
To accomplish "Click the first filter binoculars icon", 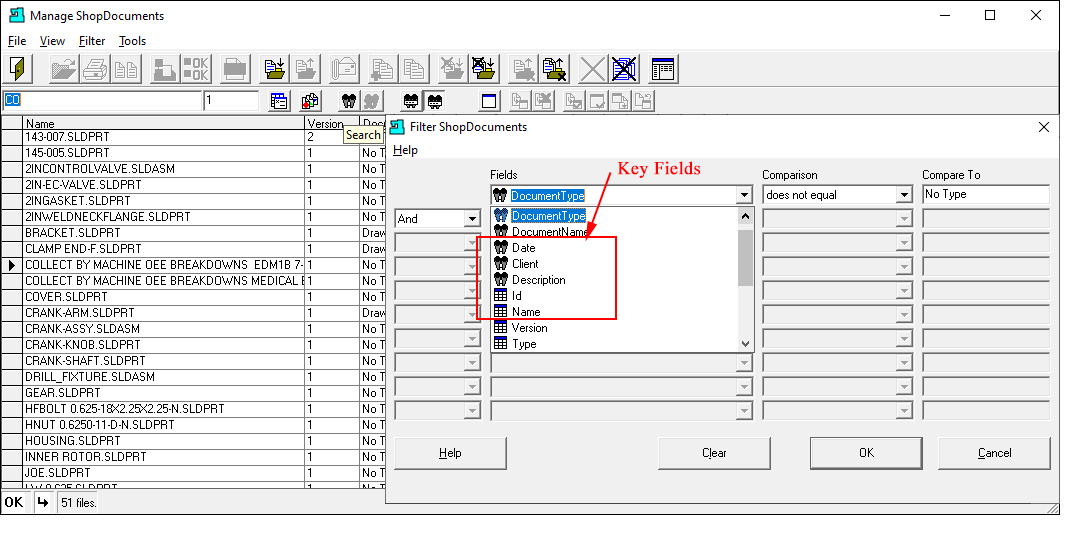I will click(411, 101).
